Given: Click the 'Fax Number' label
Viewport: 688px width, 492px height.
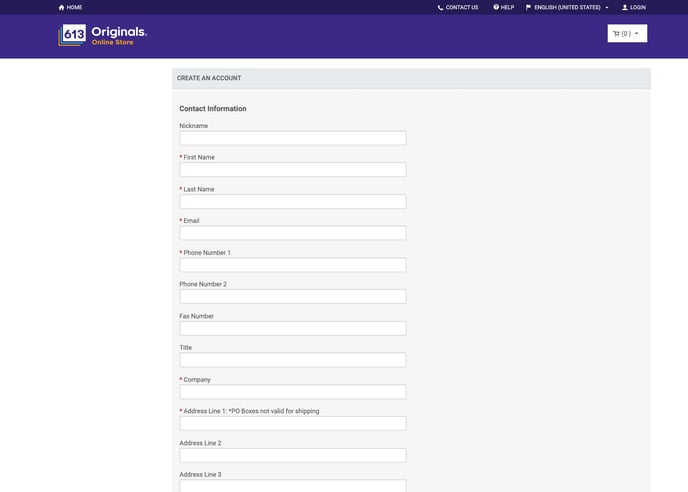Looking at the screenshot, I should click(x=197, y=316).
